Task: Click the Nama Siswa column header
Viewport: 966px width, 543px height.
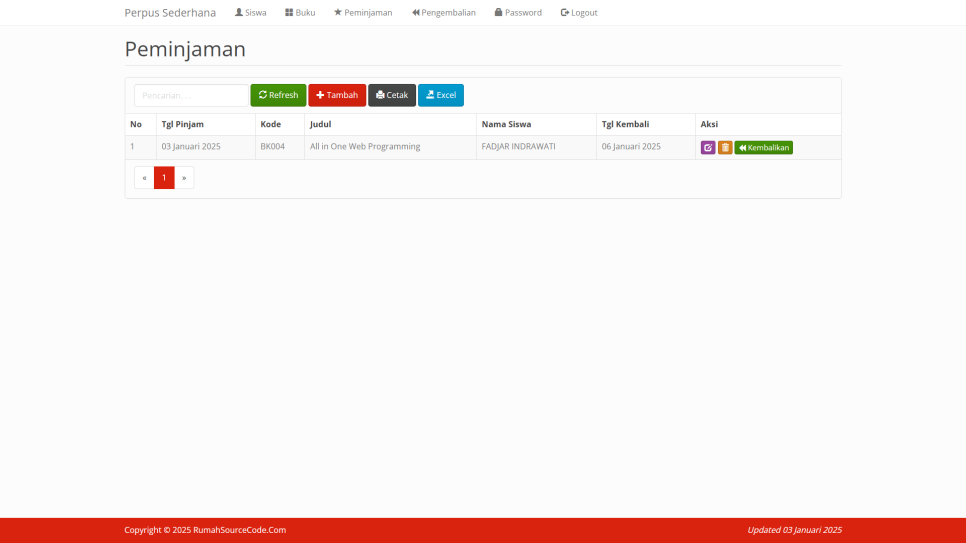Action: click(x=506, y=124)
